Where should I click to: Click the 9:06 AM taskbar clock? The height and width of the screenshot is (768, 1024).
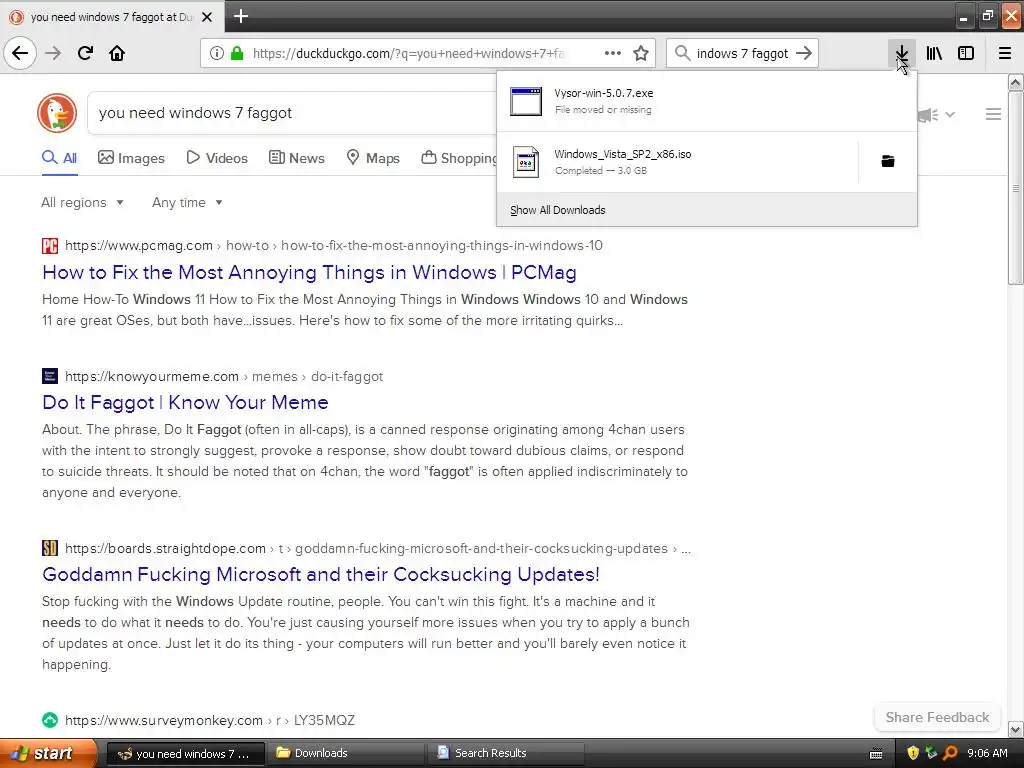tap(987, 754)
